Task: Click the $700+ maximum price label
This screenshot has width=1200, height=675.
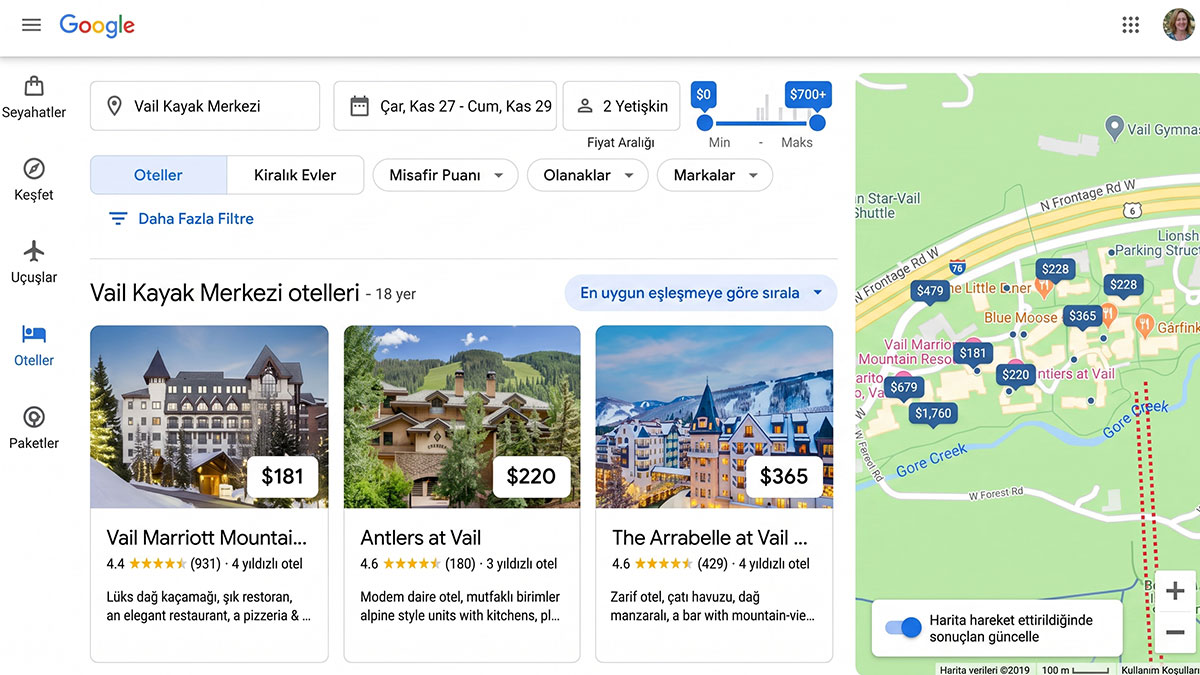Action: click(x=808, y=94)
